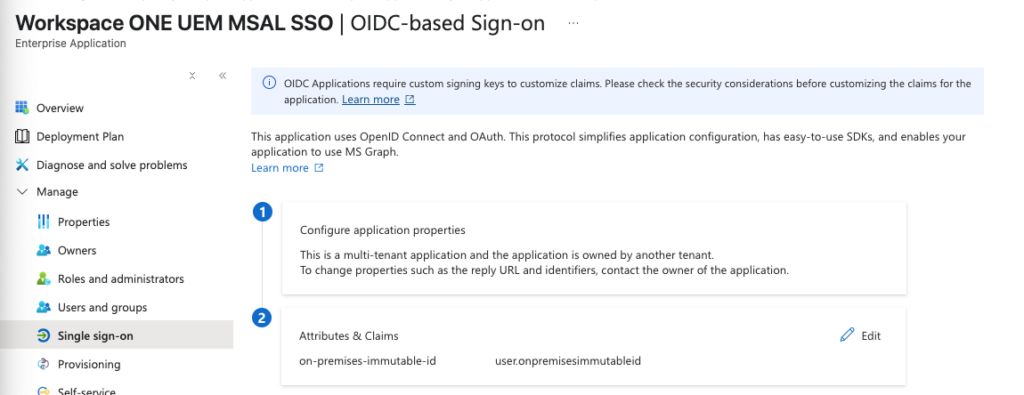The image size is (1024, 395).
Task: Click the Users and groups icon
Action: (44, 307)
